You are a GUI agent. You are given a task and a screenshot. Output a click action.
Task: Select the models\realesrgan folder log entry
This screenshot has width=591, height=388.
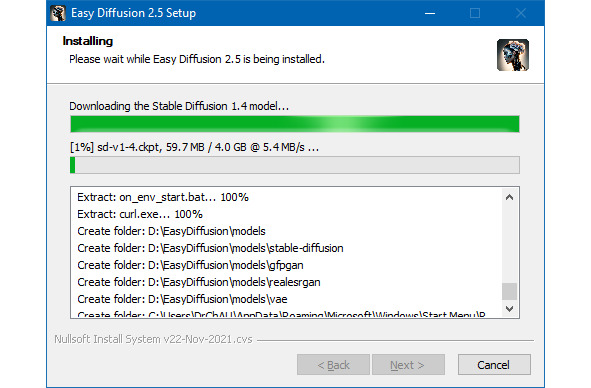(199, 282)
